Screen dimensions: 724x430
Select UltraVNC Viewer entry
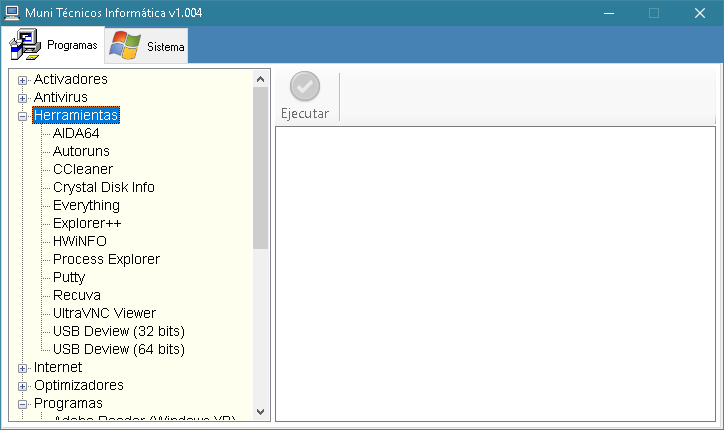click(x=105, y=314)
